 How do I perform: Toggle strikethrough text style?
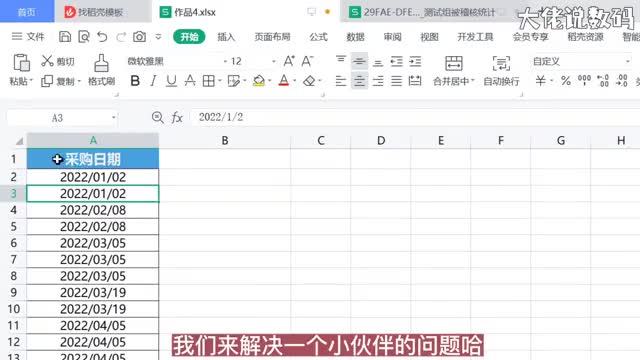190,81
